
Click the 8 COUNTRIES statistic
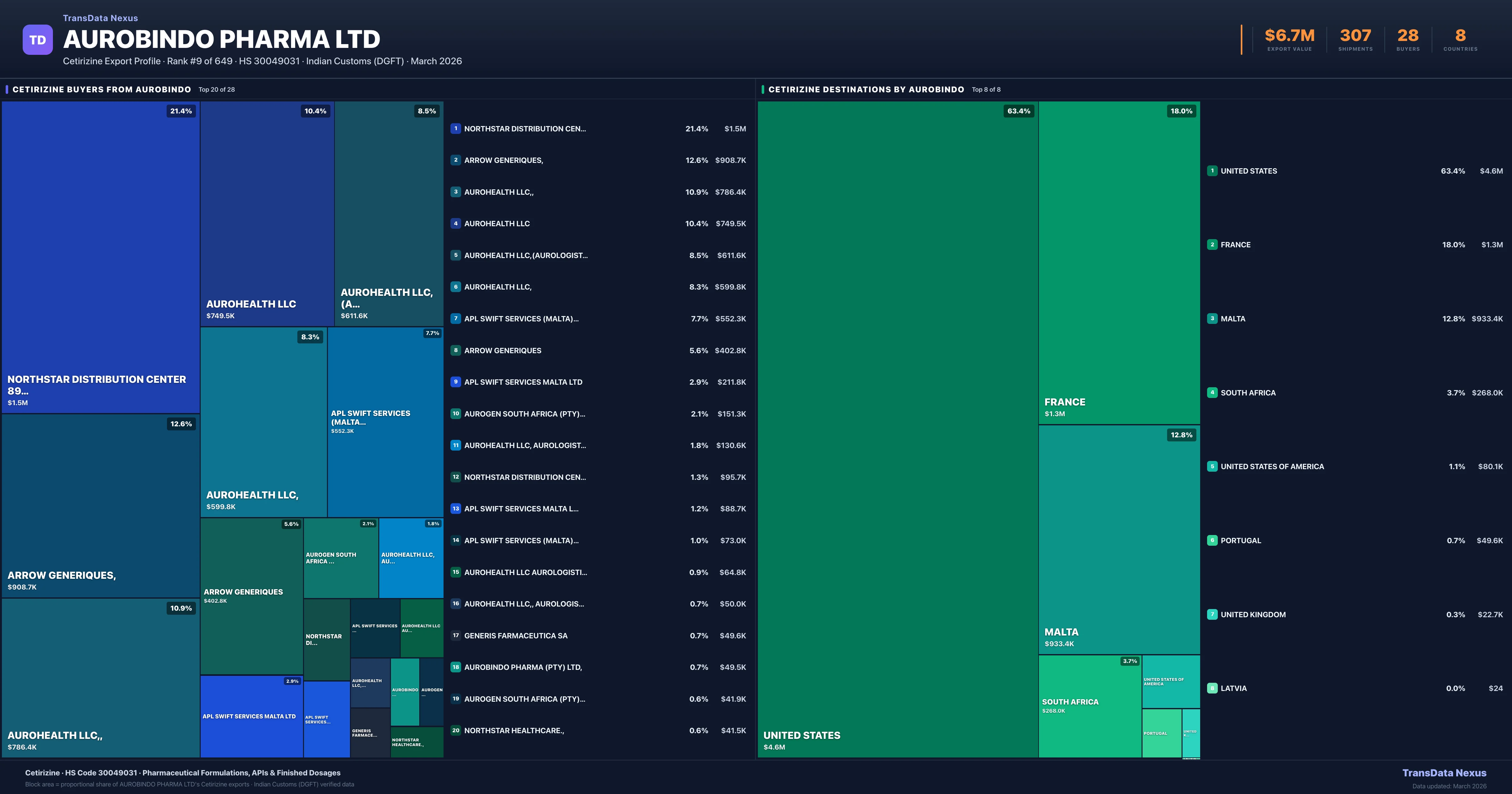[1460, 35]
